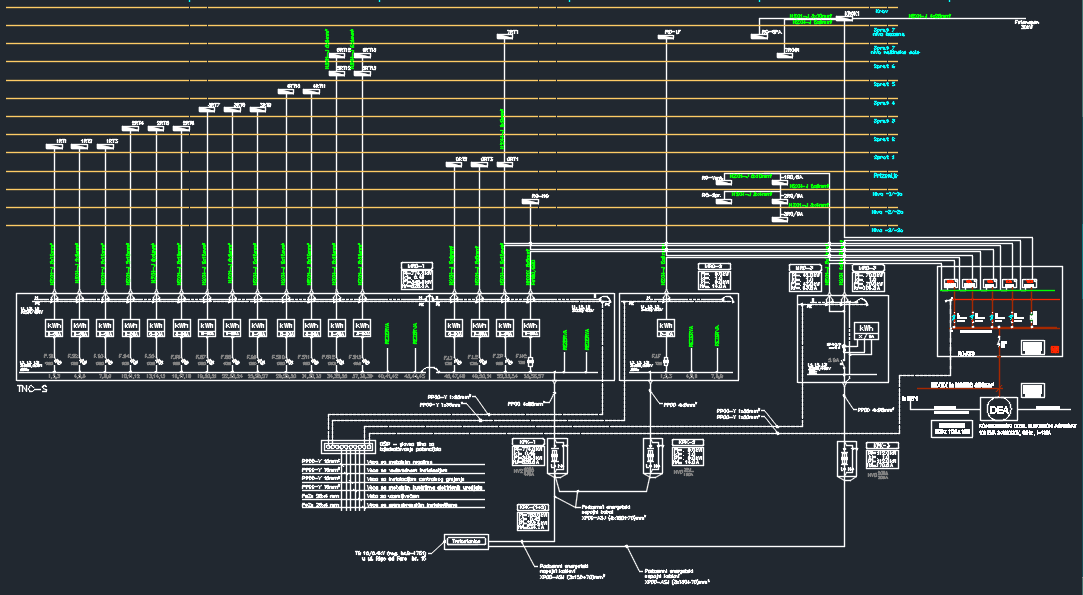This screenshot has height=595, width=1083.
Task: Select the RO-1P board symbol
Action: pos(671,39)
